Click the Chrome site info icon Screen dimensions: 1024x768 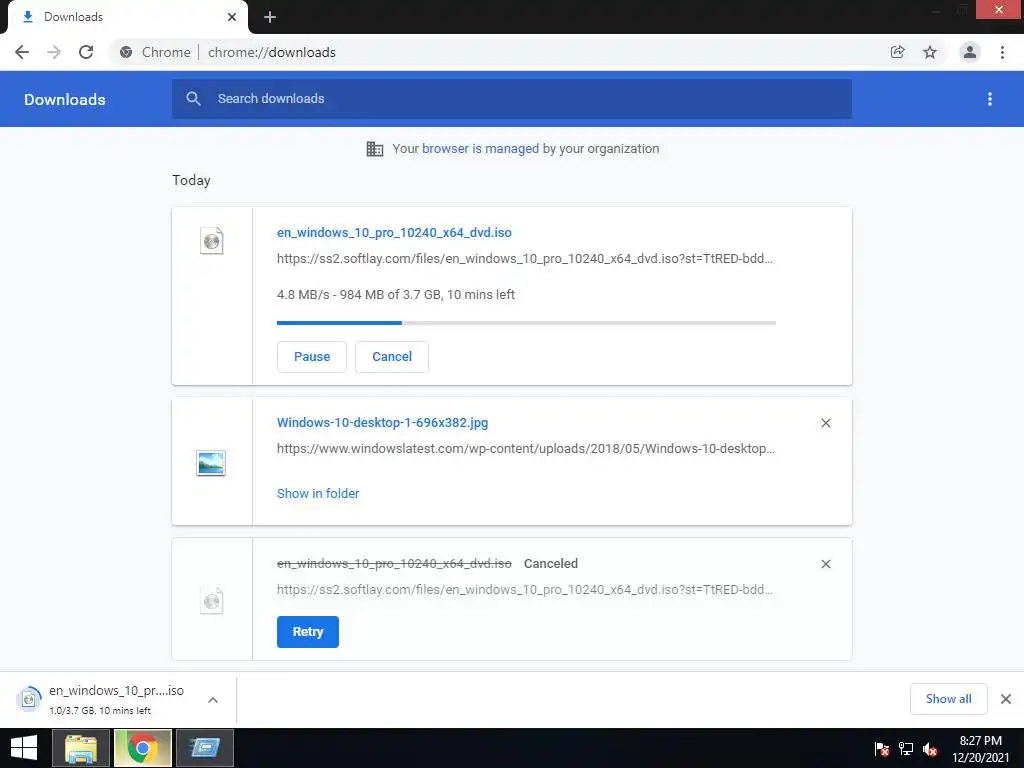click(126, 52)
